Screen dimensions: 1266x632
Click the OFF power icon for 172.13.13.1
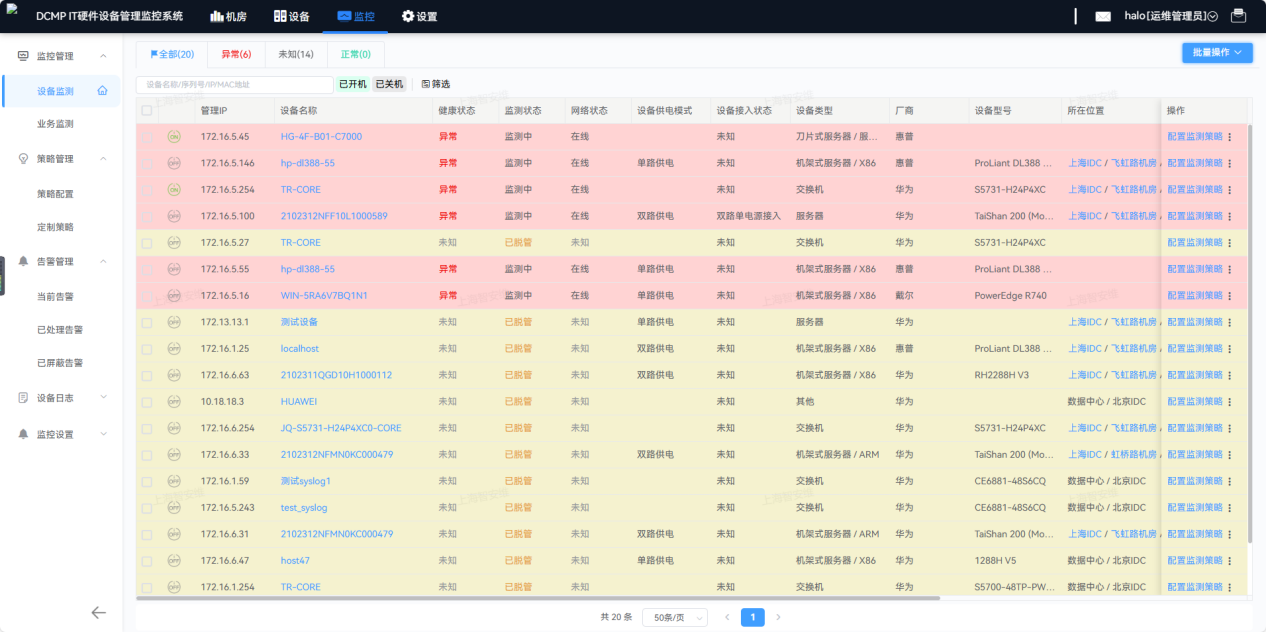[174, 322]
